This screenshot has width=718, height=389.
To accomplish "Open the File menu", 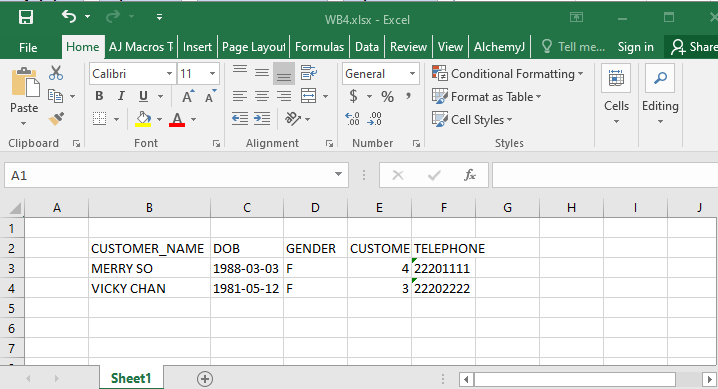I will tap(28, 47).
